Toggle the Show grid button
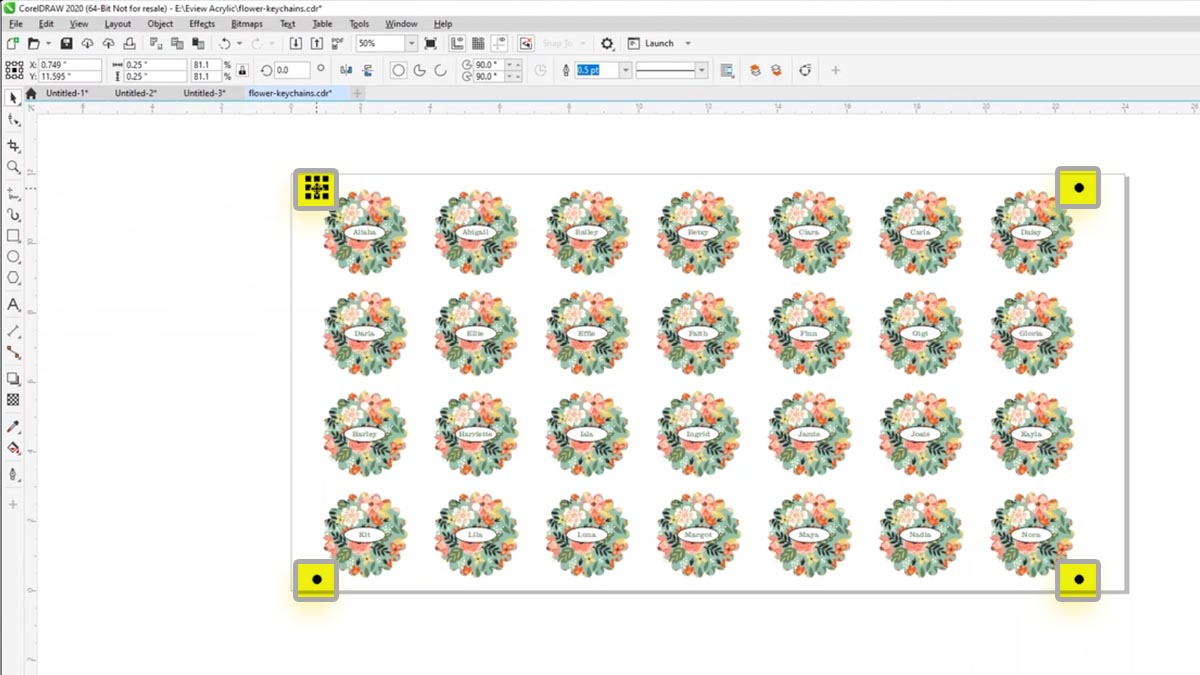The image size is (1200, 675). (478, 44)
